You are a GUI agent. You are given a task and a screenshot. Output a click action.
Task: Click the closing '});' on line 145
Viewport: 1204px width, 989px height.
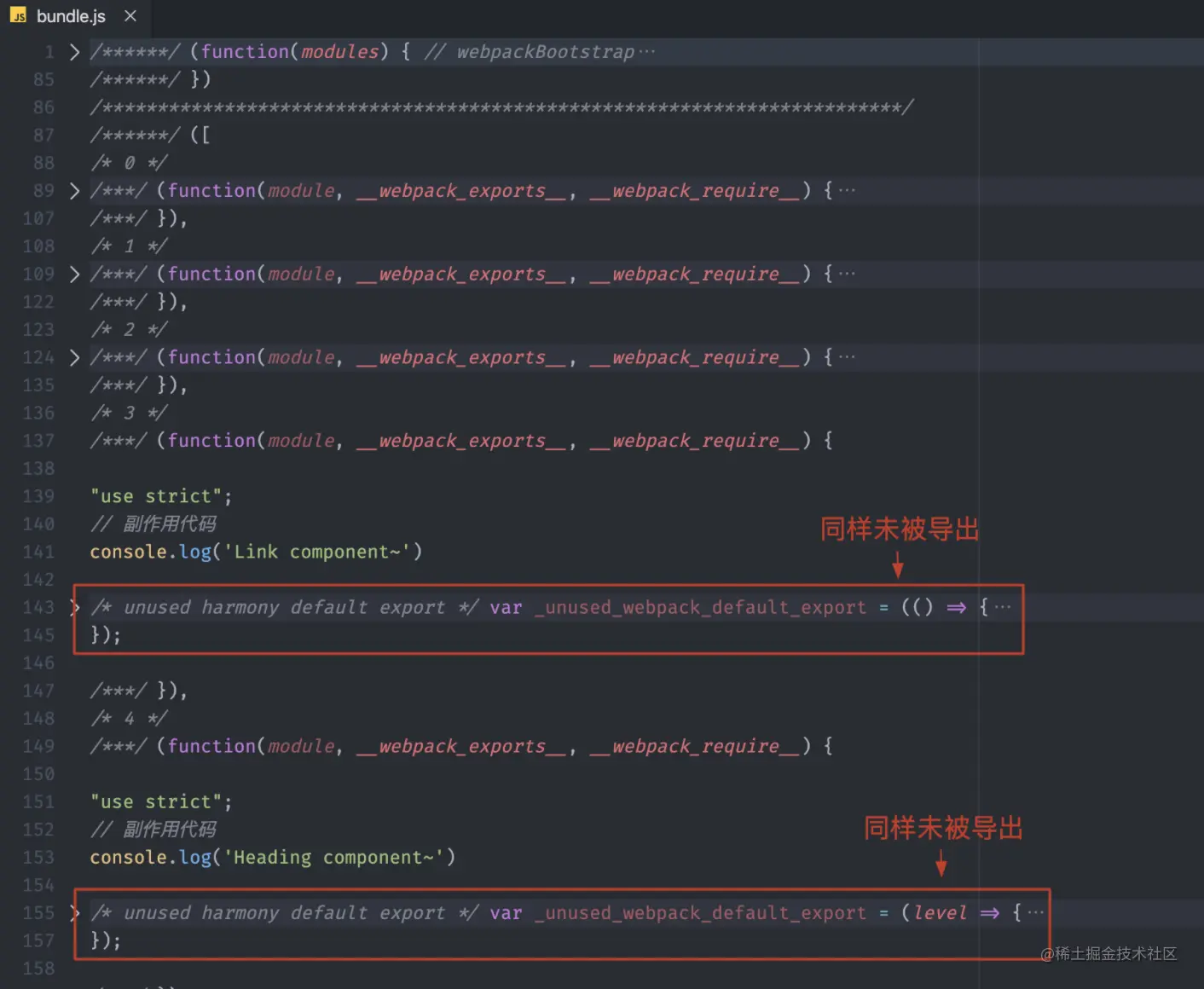[106, 636]
